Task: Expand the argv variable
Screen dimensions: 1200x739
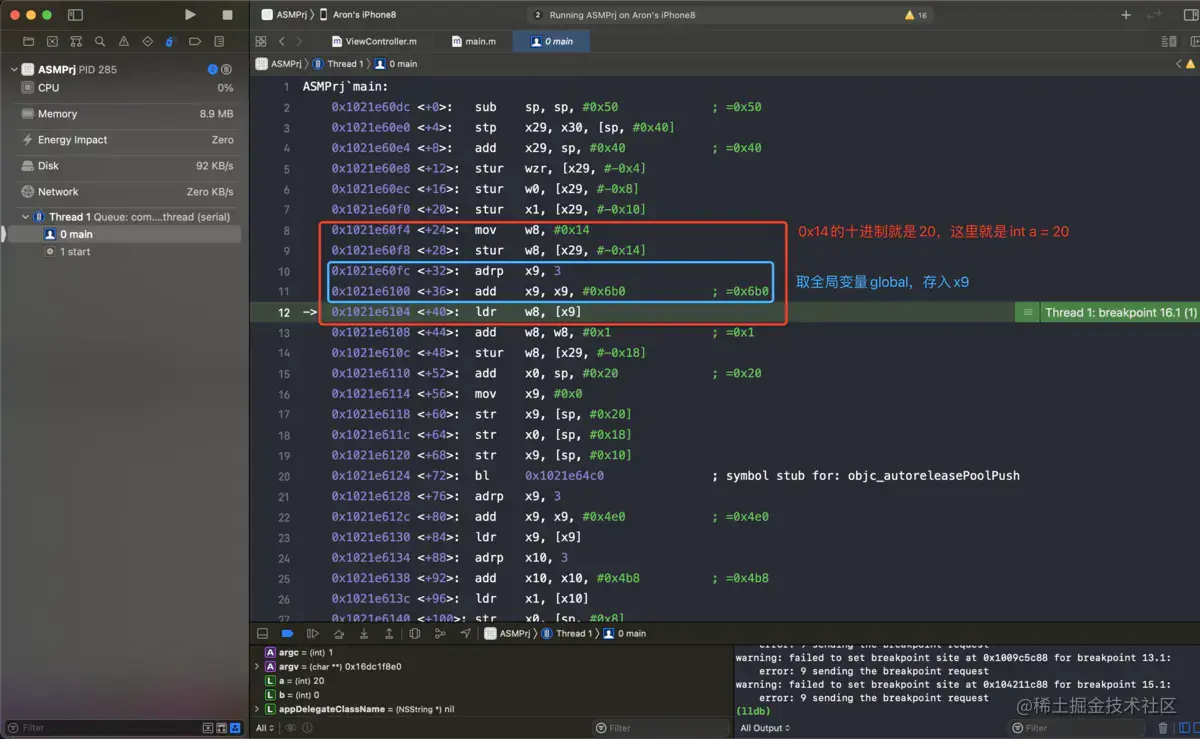Action: click(x=258, y=666)
